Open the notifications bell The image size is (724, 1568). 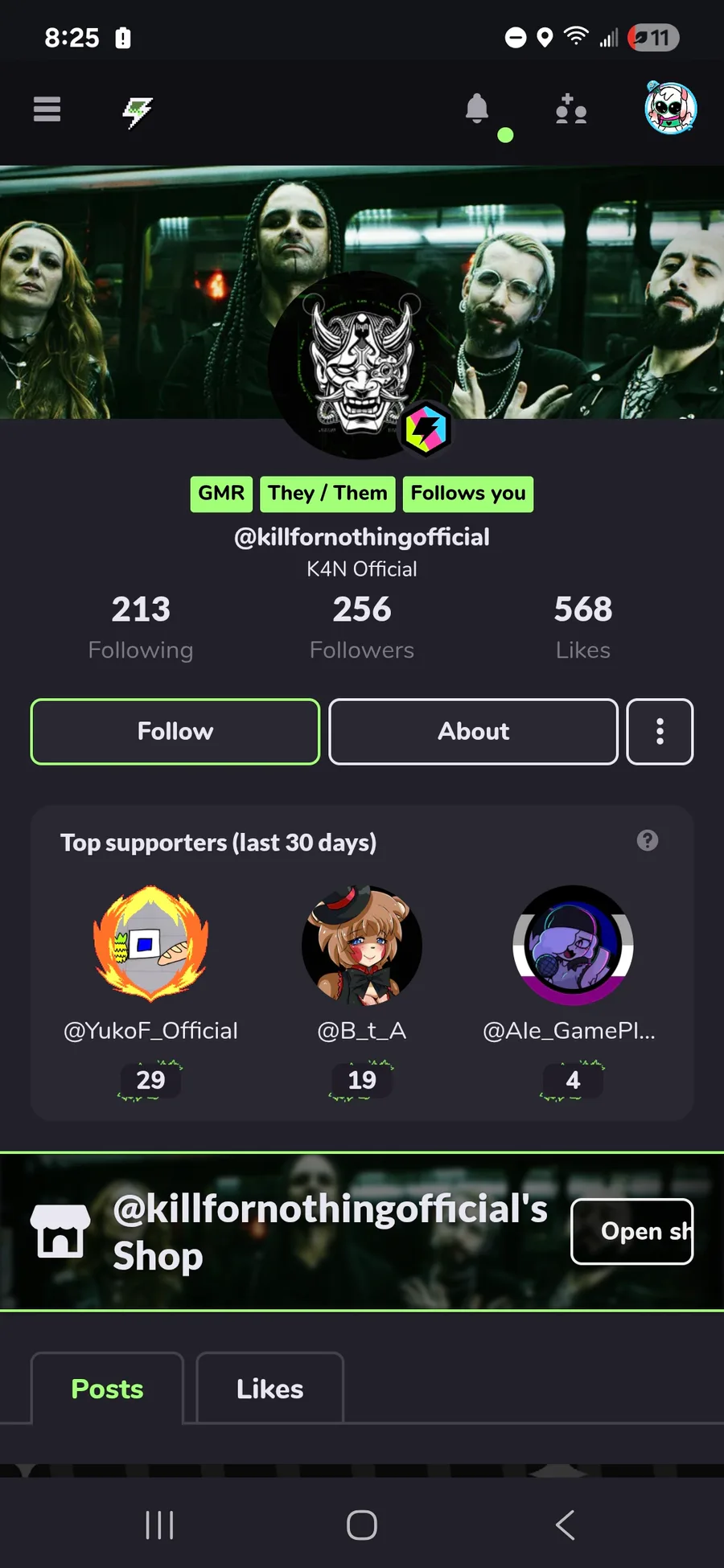pyautogui.click(x=477, y=108)
